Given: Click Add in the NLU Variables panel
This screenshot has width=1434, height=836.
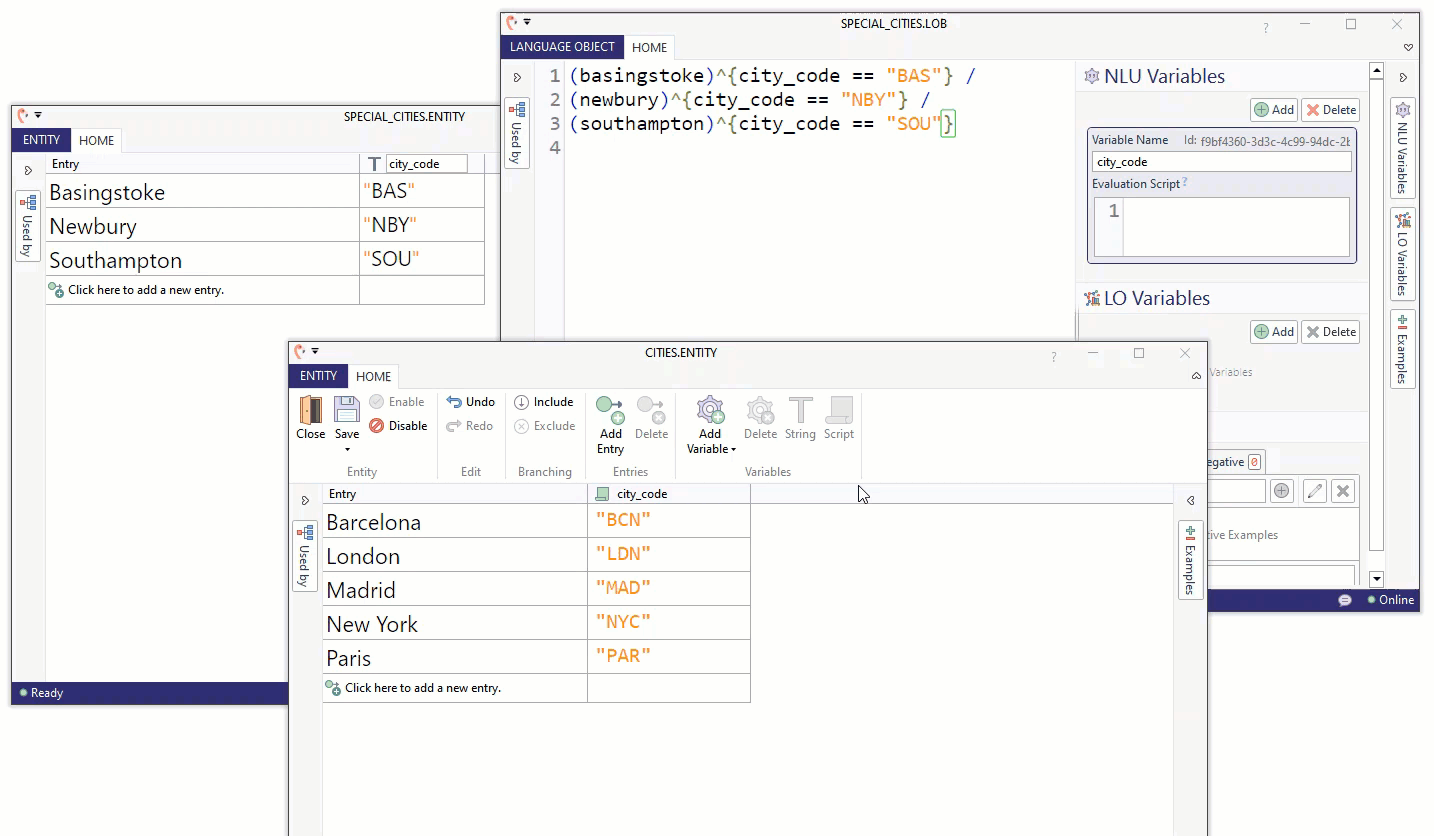Looking at the screenshot, I should click(x=1273, y=109).
